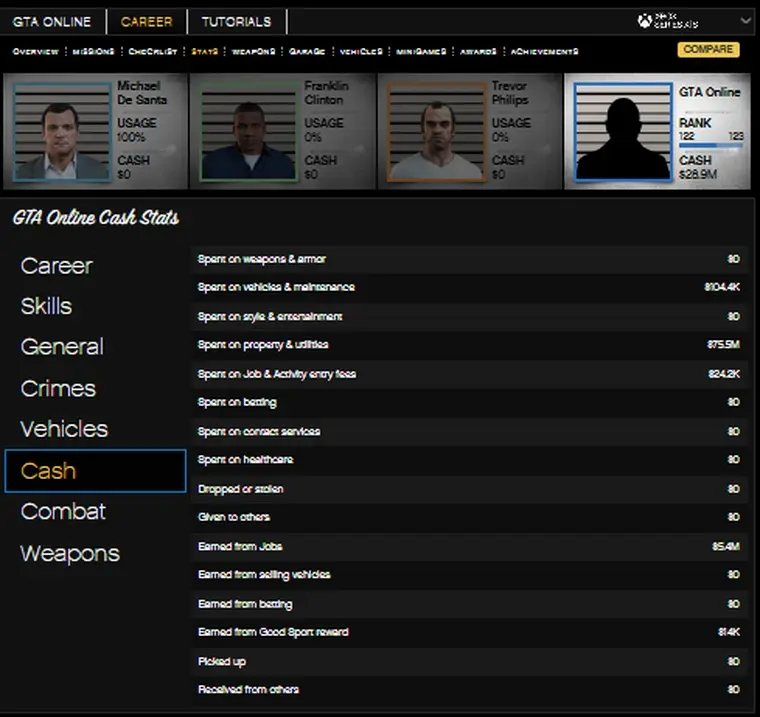
Task: Switch to the GTA Online tab
Action: pos(52,21)
